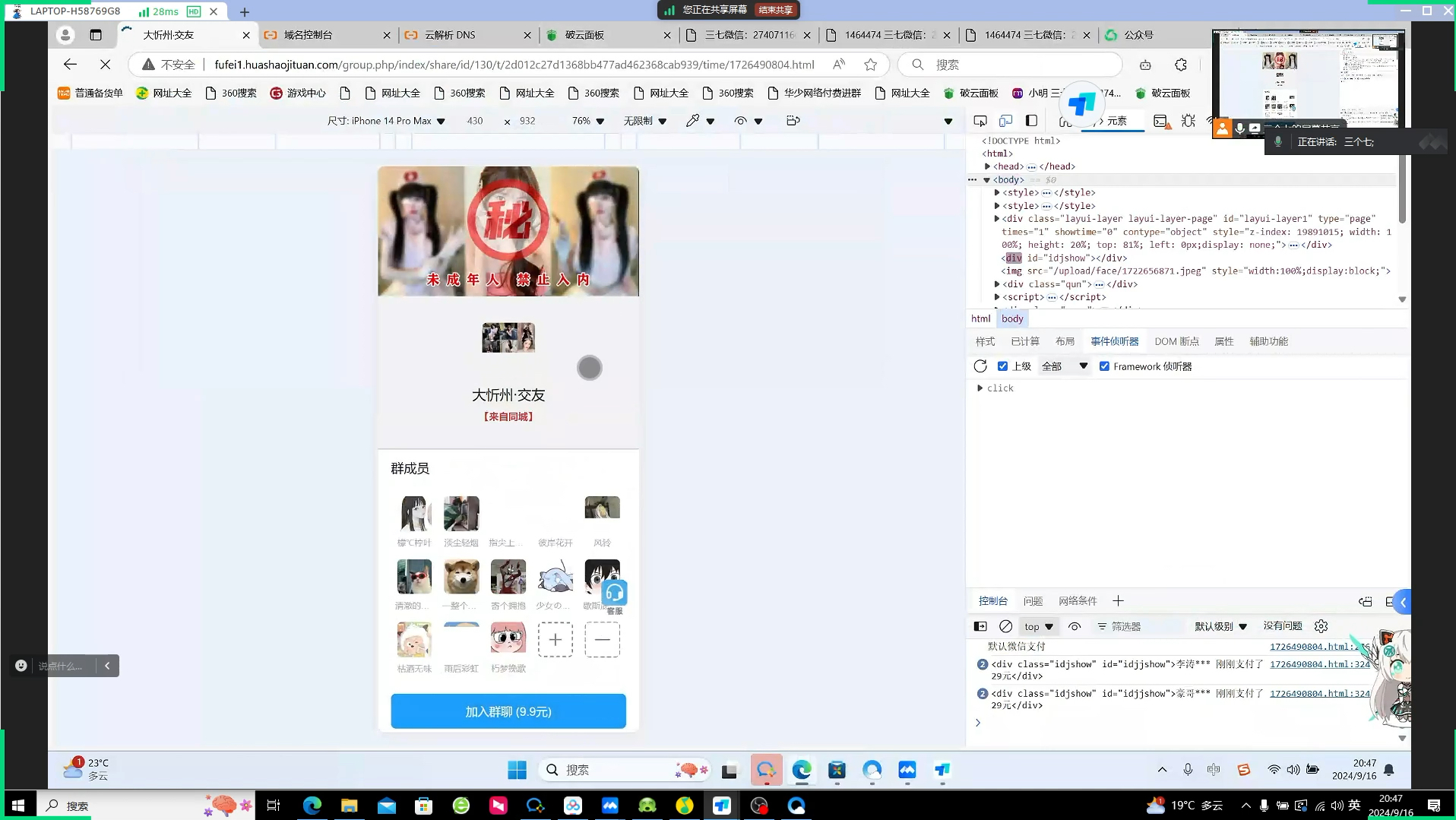
Task: Click the group avatar thumbnail
Action: tap(508, 337)
